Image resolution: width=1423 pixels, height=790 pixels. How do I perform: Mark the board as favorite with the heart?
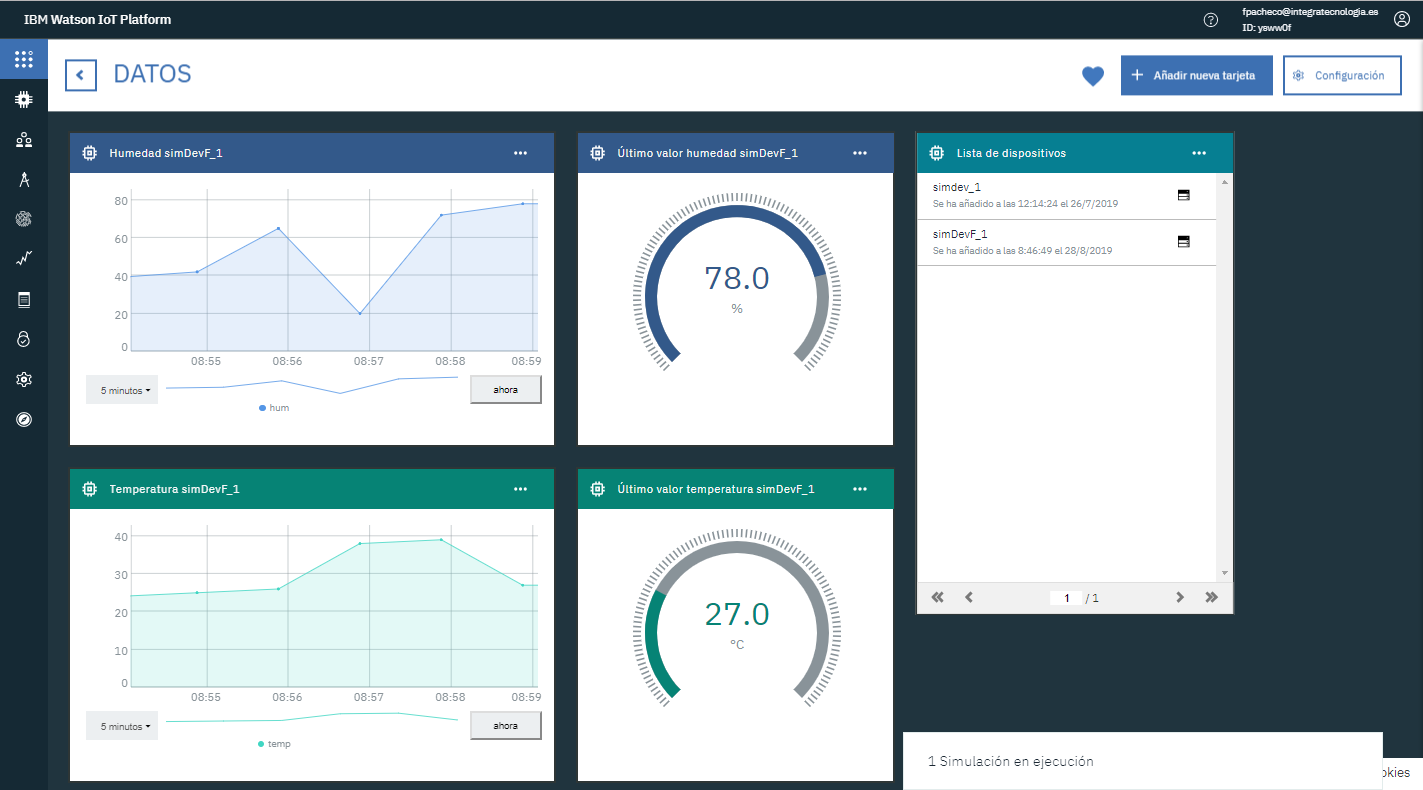click(1093, 76)
